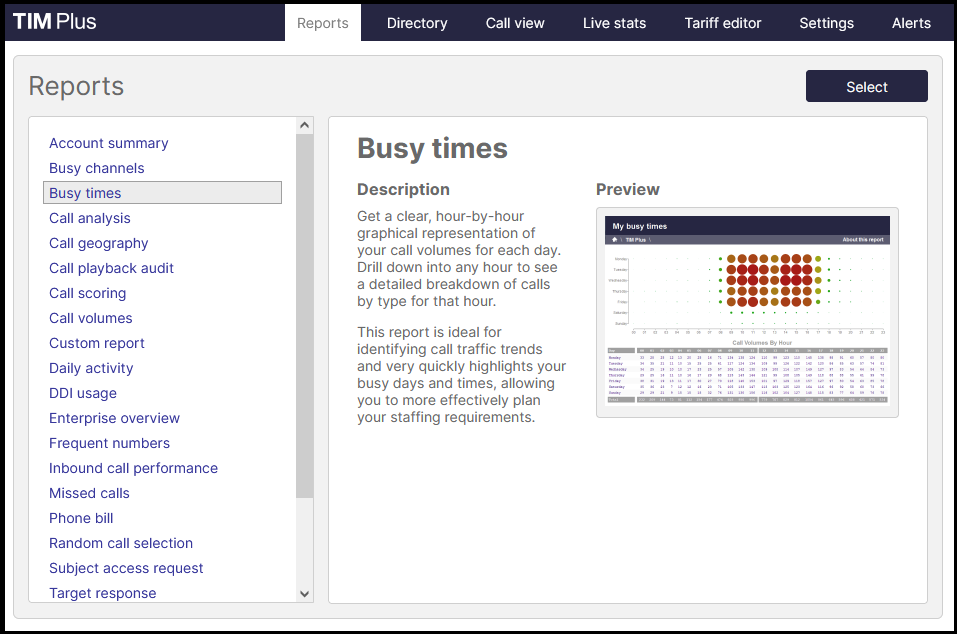Stay on the Reports tab

(x=322, y=23)
